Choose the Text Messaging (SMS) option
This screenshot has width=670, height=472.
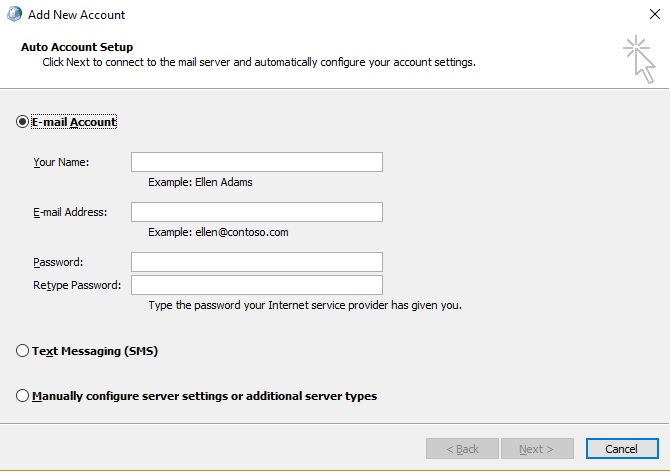click(x=23, y=351)
